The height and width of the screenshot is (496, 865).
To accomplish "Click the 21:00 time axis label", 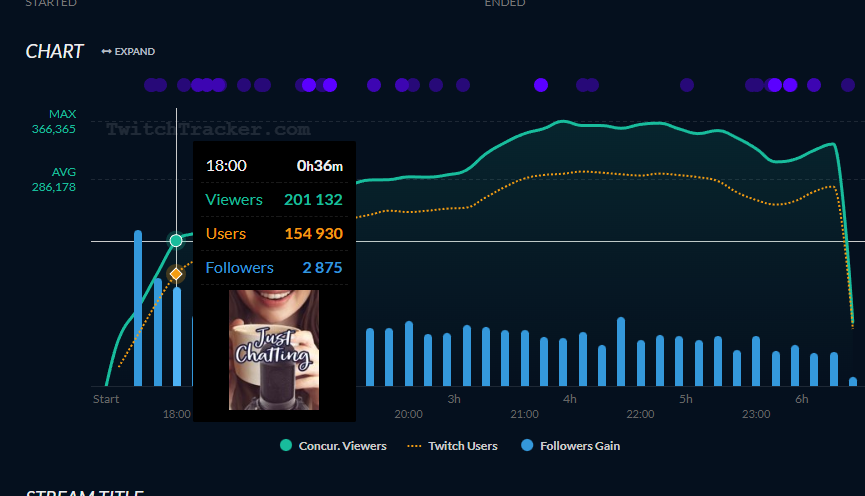I will (524, 414).
